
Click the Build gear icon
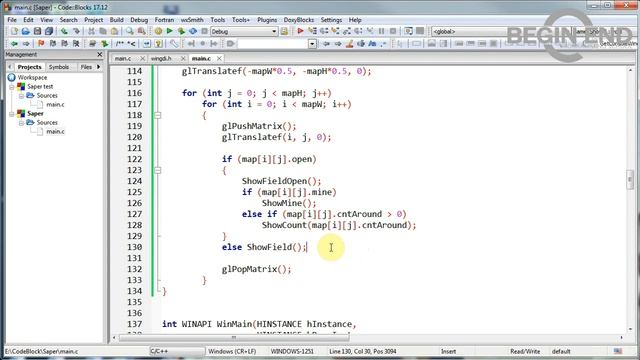click(158, 31)
